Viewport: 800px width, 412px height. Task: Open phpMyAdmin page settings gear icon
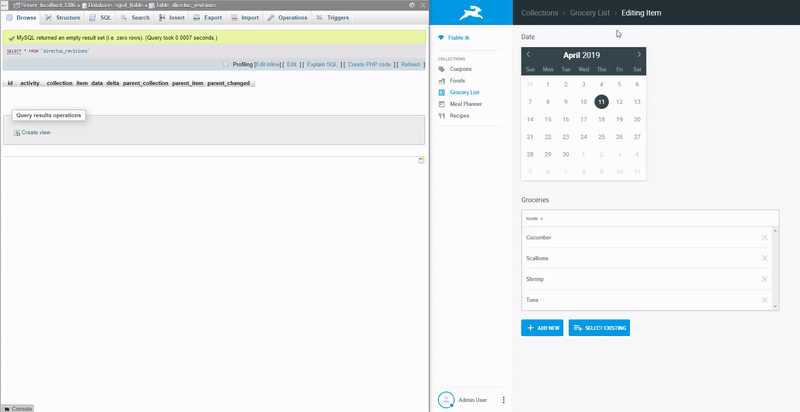tap(412, 5)
